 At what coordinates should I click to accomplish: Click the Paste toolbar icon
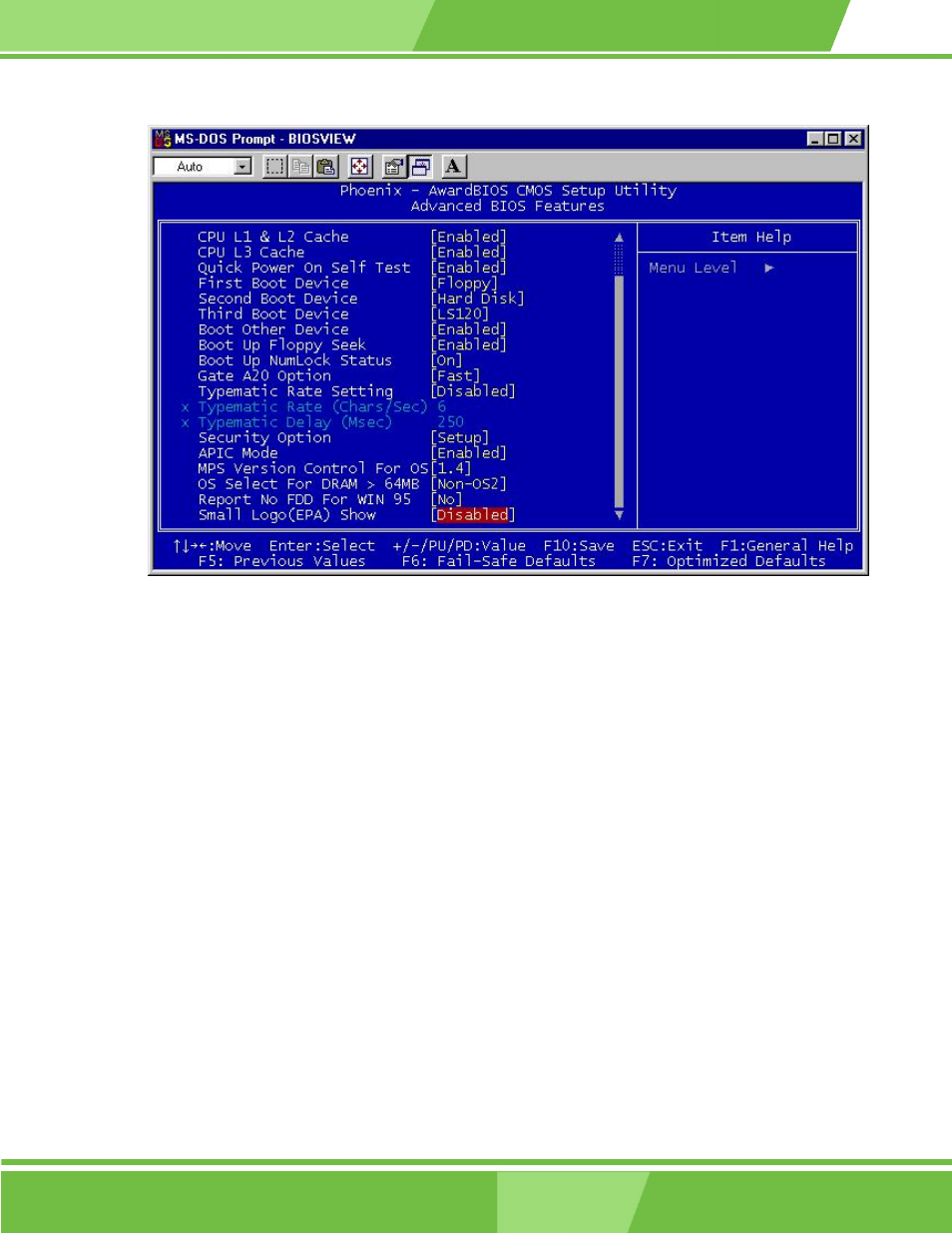point(326,167)
